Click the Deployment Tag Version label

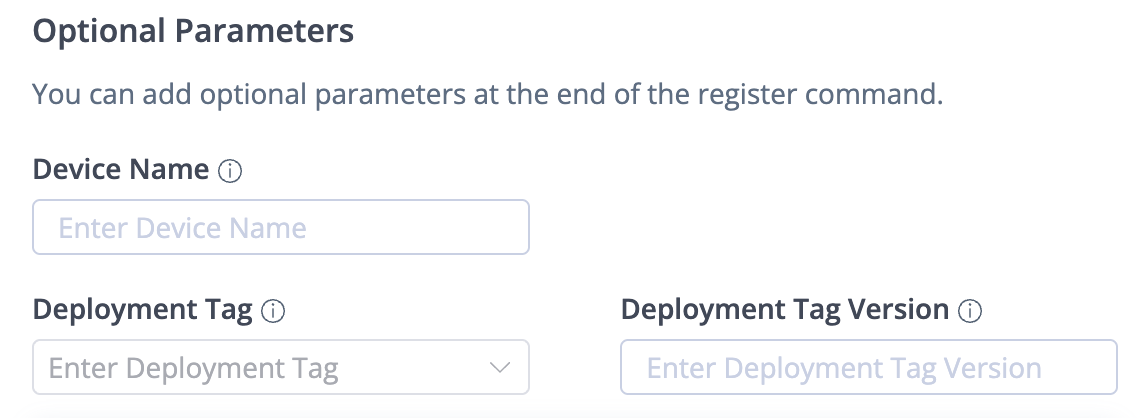pyautogui.click(x=784, y=310)
